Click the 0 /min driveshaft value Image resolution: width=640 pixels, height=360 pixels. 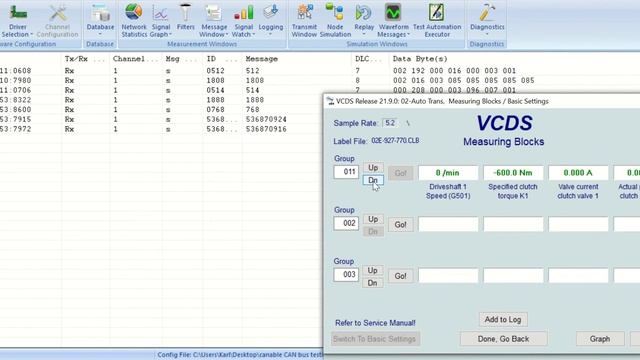pos(448,173)
